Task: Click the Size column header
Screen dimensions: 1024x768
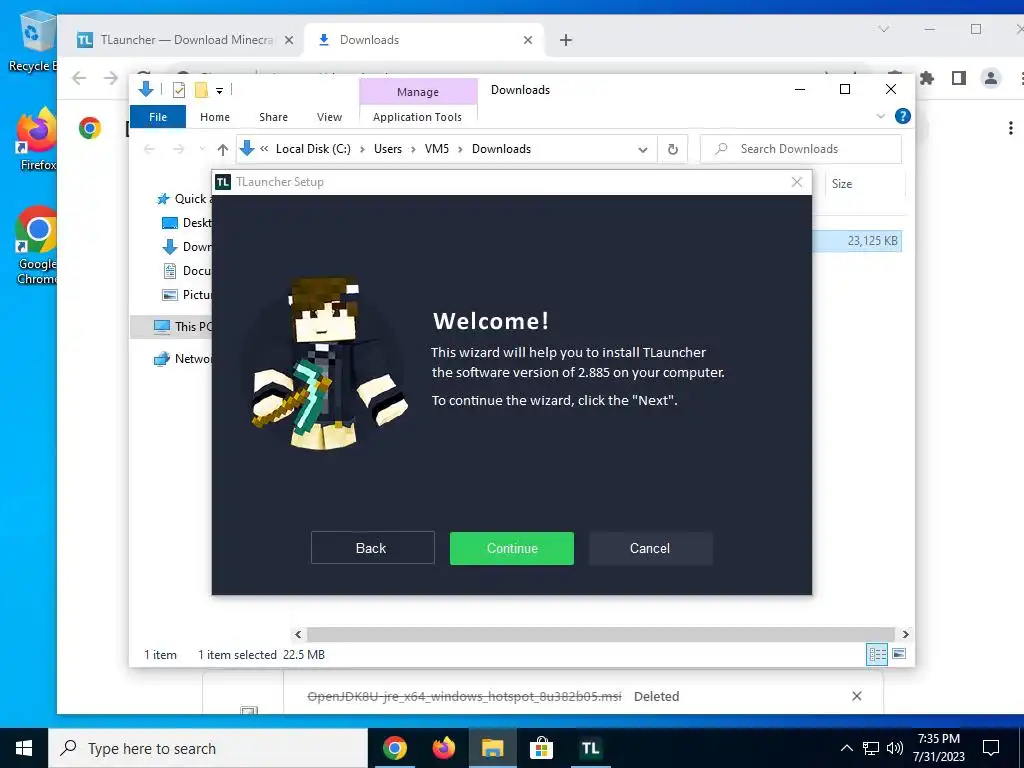Action: click(842, 184)
